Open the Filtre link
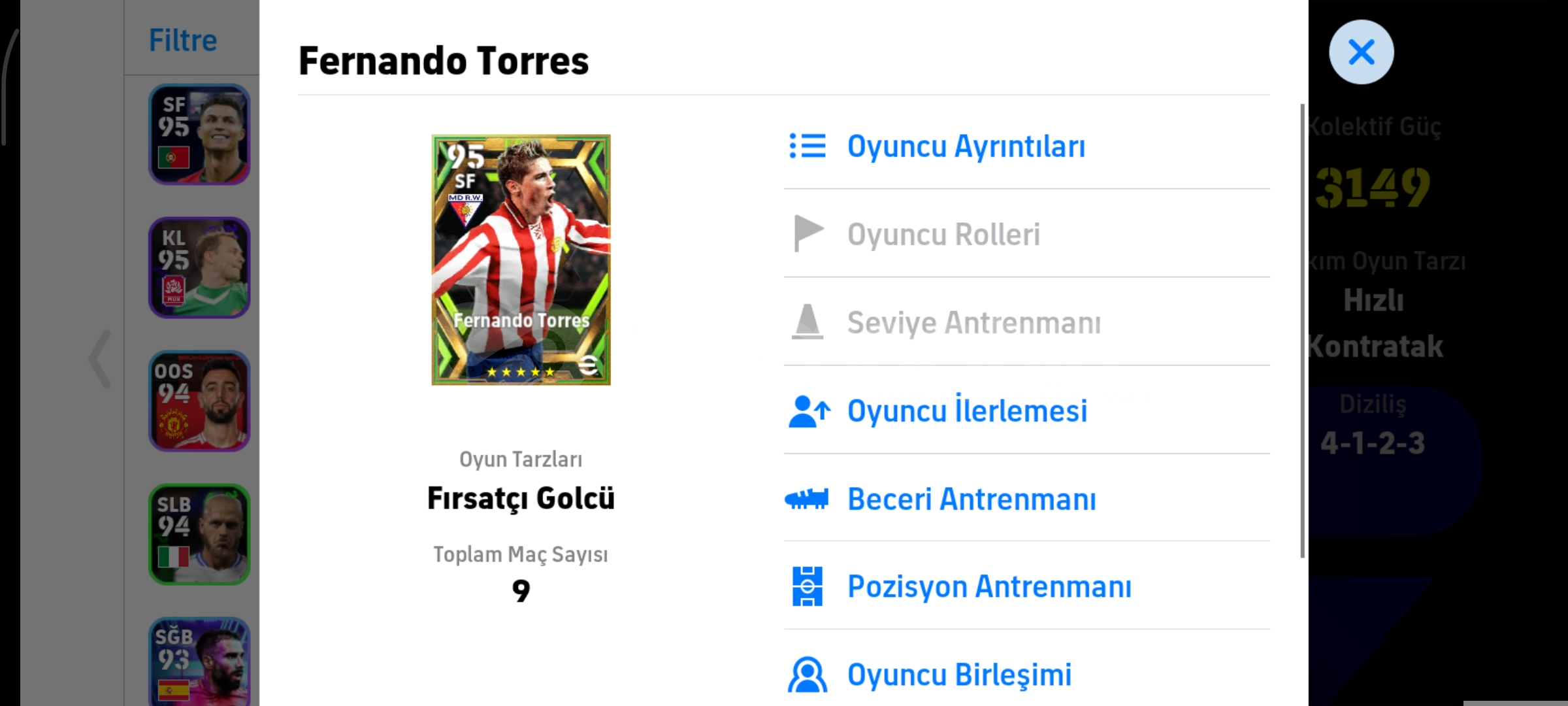Image resolution: width=1568 pixels, height=706 pixels. tap(183, 41)
